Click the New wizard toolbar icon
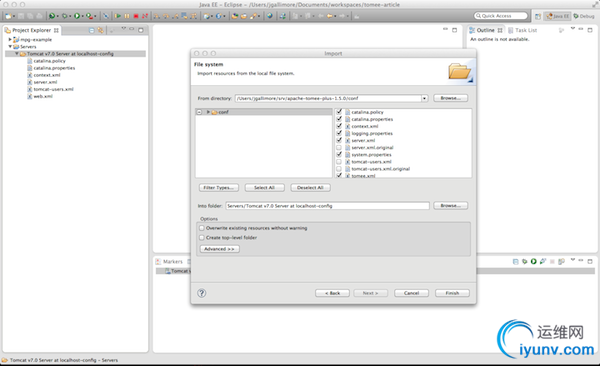The height and width of the screenshot is (366, 600). (8, 16)
